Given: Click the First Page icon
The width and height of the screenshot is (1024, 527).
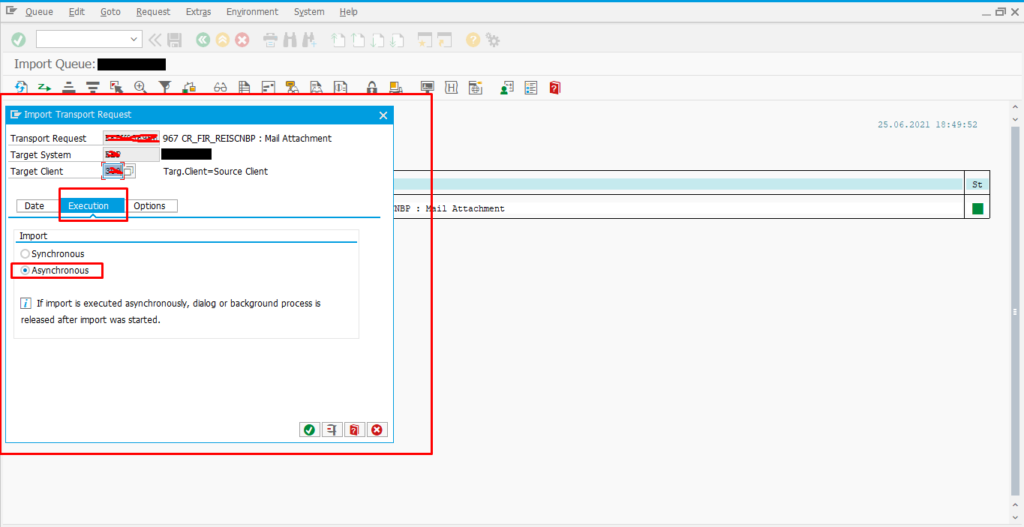Looking at the screenshot, I should click(x=338, y=40).
